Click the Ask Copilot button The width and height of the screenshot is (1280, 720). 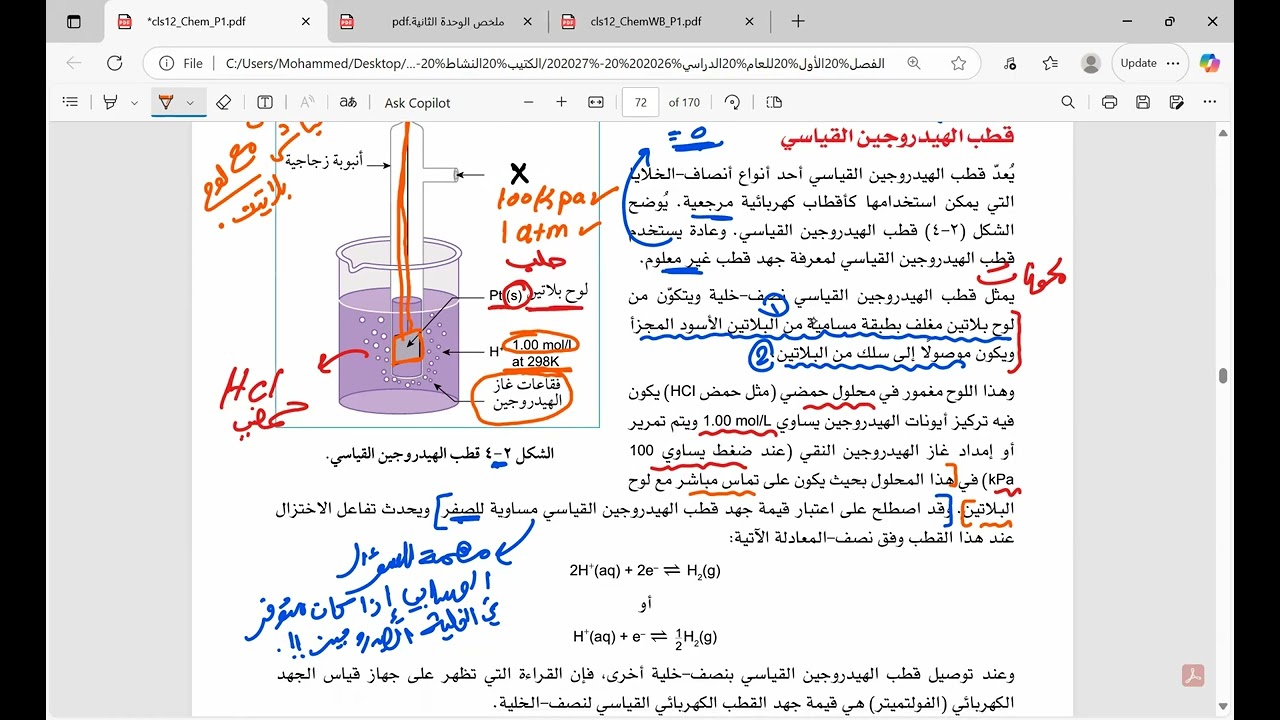(x=417, y=102)
